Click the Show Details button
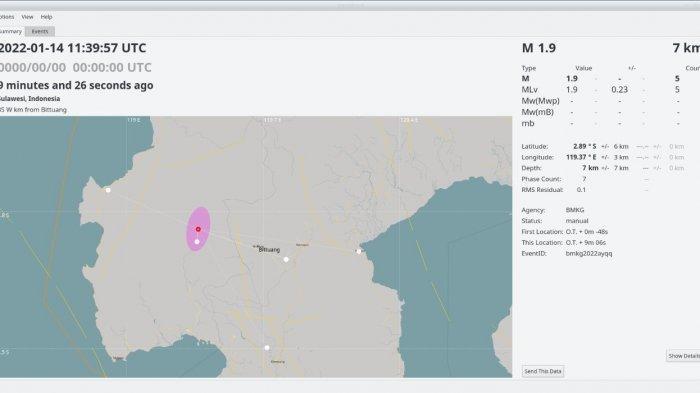 [x=683, y=356]
